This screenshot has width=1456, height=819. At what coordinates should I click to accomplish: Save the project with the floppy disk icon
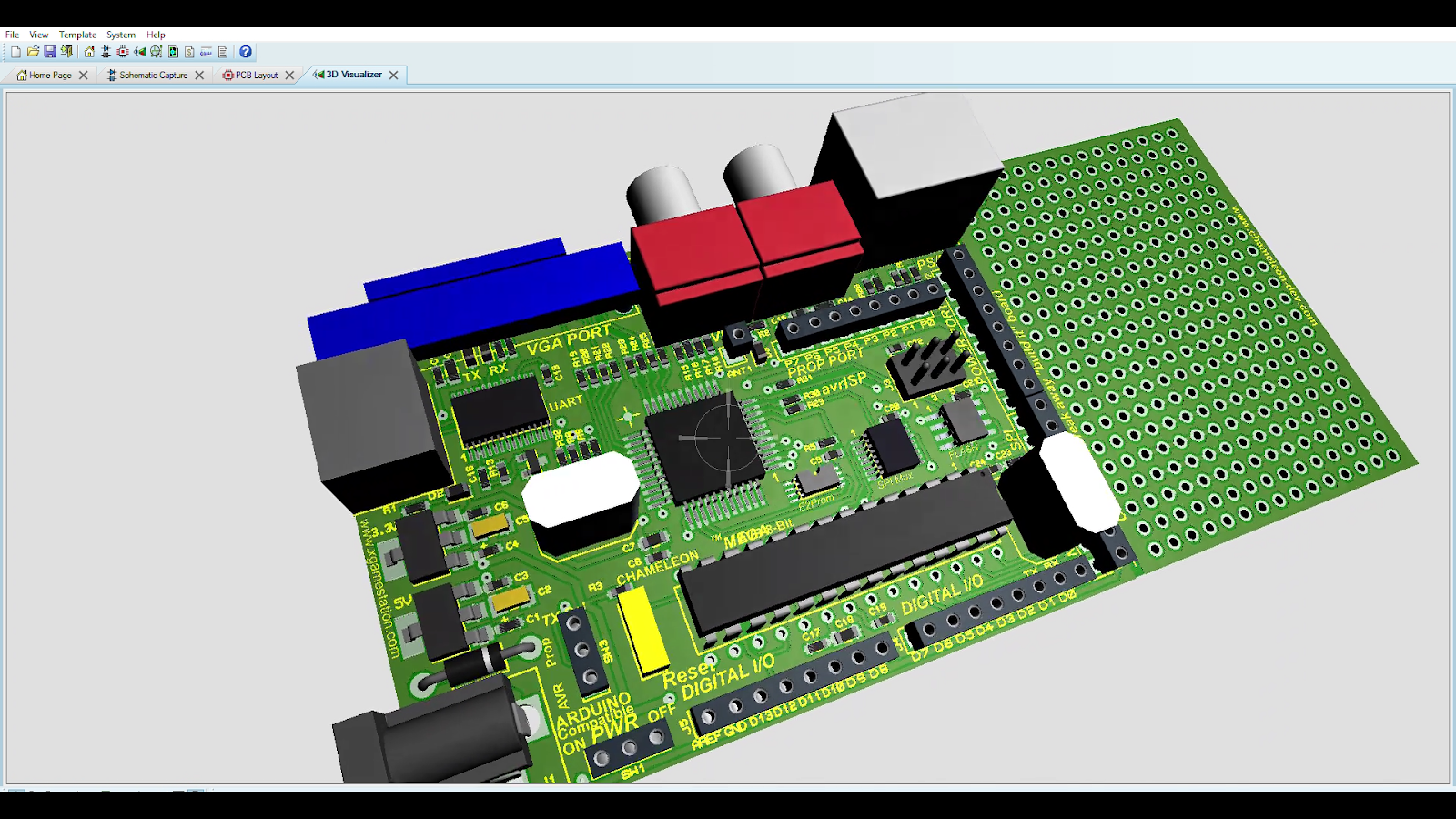[50, 52]
